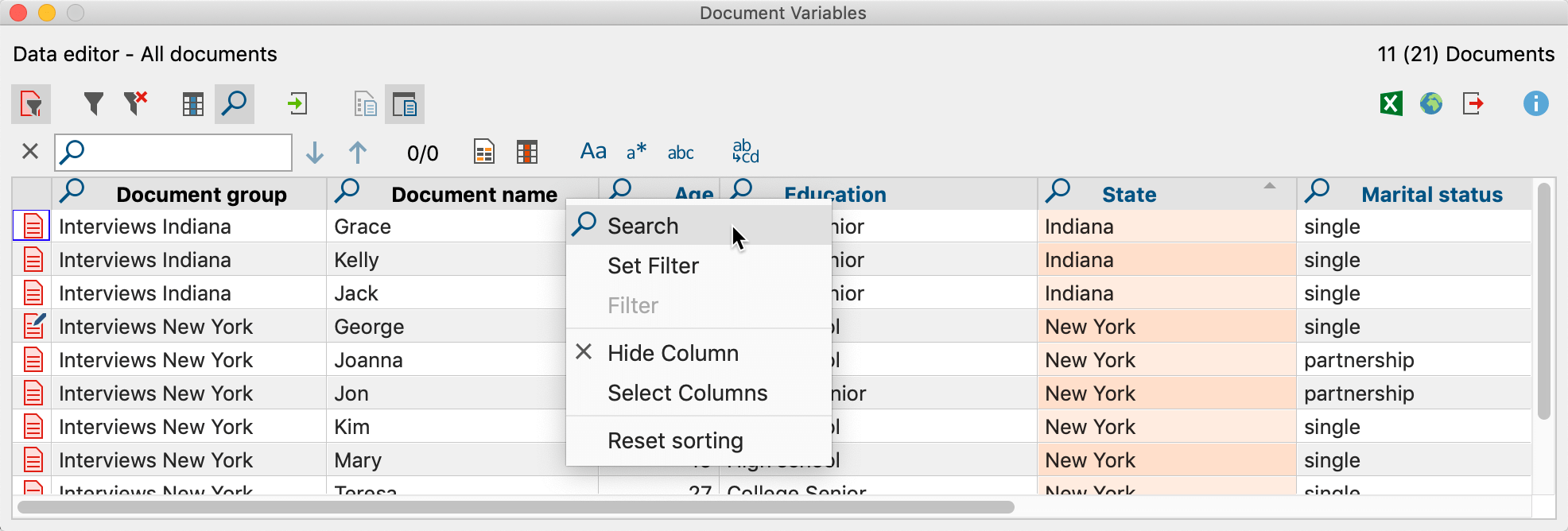Remove filters with funnel red-X icon

click(x=135, y=104)
